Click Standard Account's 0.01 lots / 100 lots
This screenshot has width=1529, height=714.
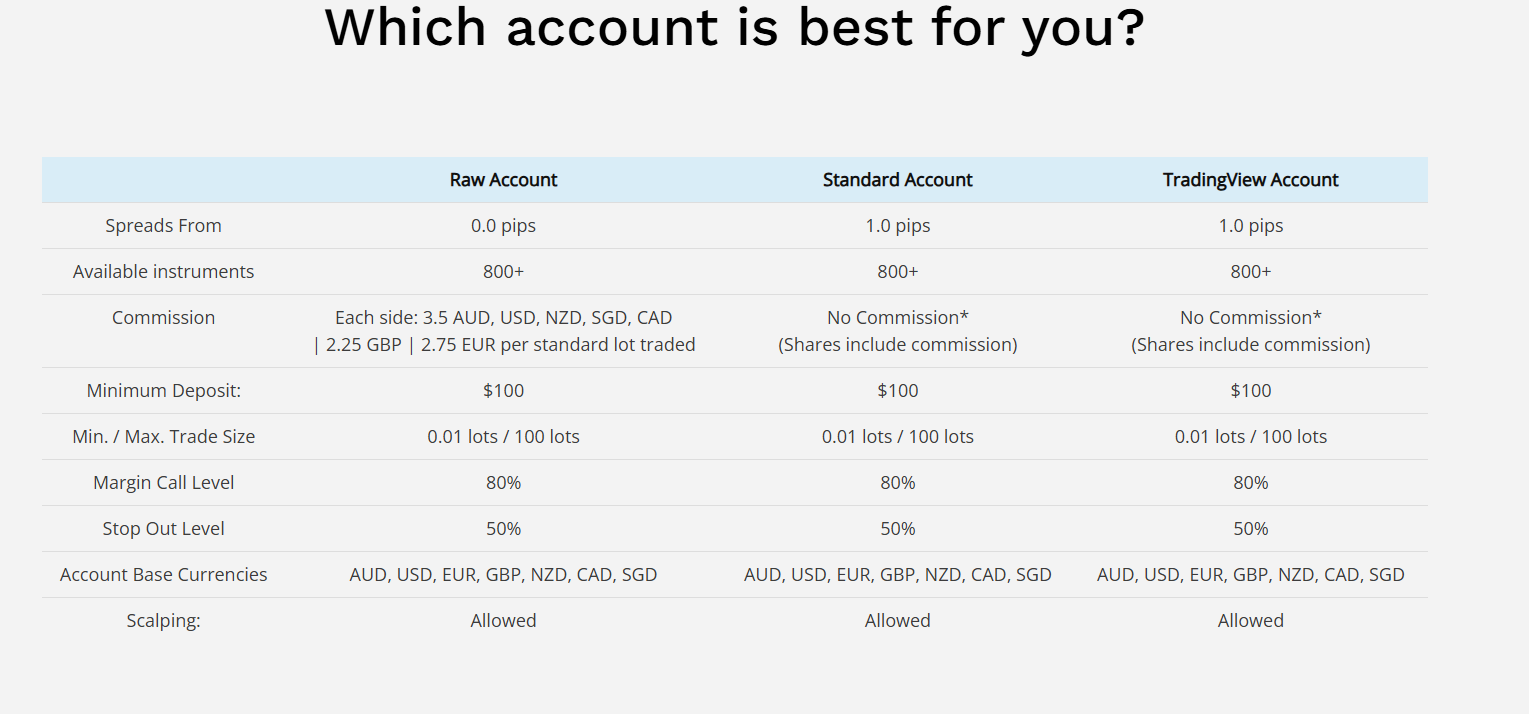click(x=897, y=437)
